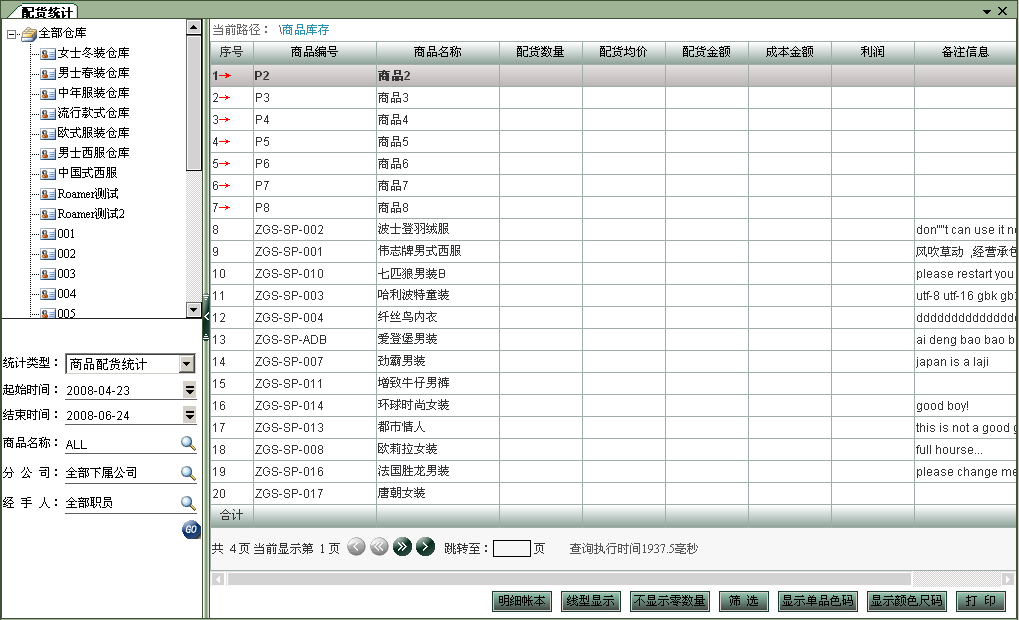The width and height of the screenshot is (1019, 620).
Task: Click inside the 跳转至 page input field
Action: click(x=512, y=546)
